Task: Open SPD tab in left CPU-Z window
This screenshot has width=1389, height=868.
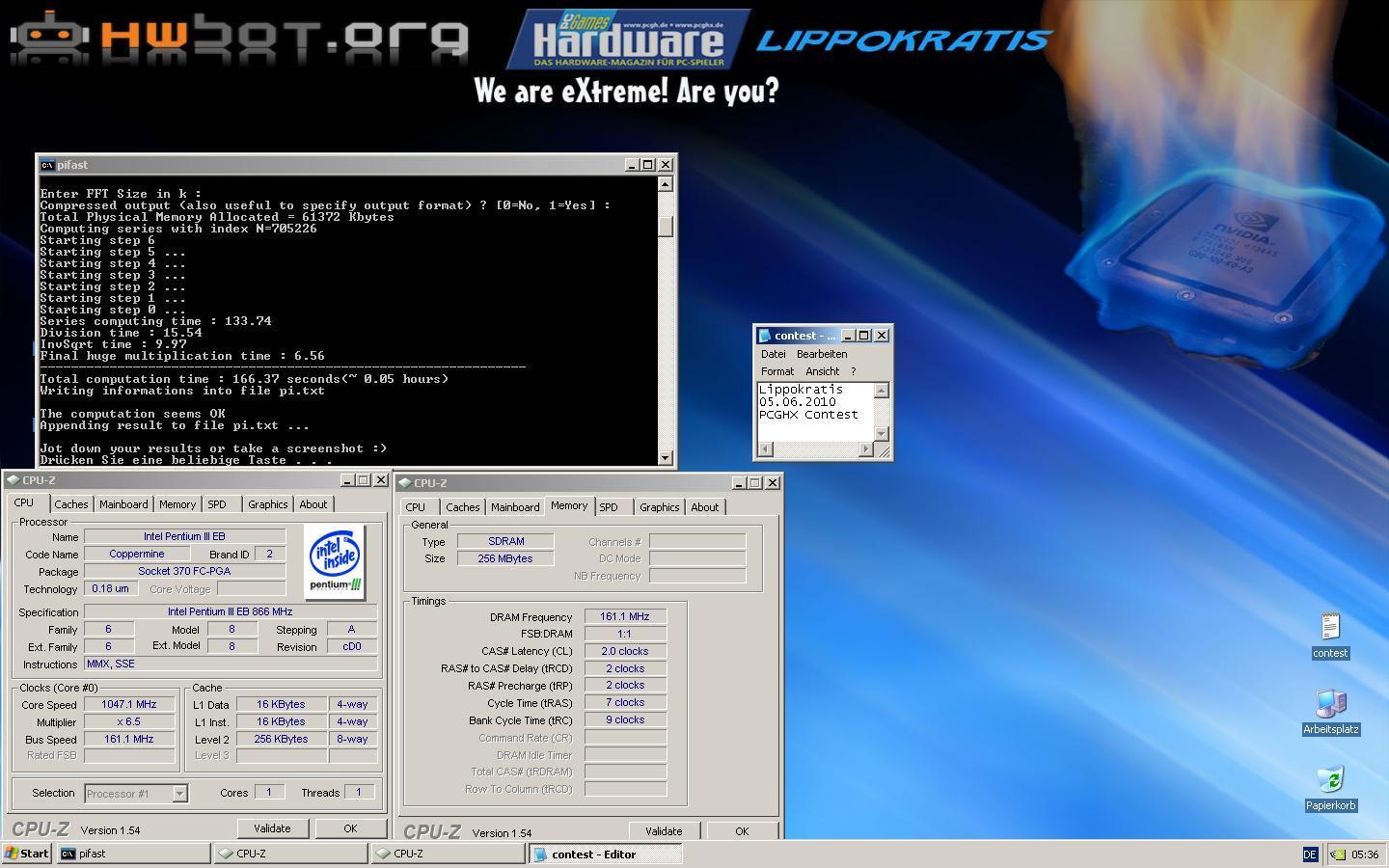Action: tap(217, 504)
